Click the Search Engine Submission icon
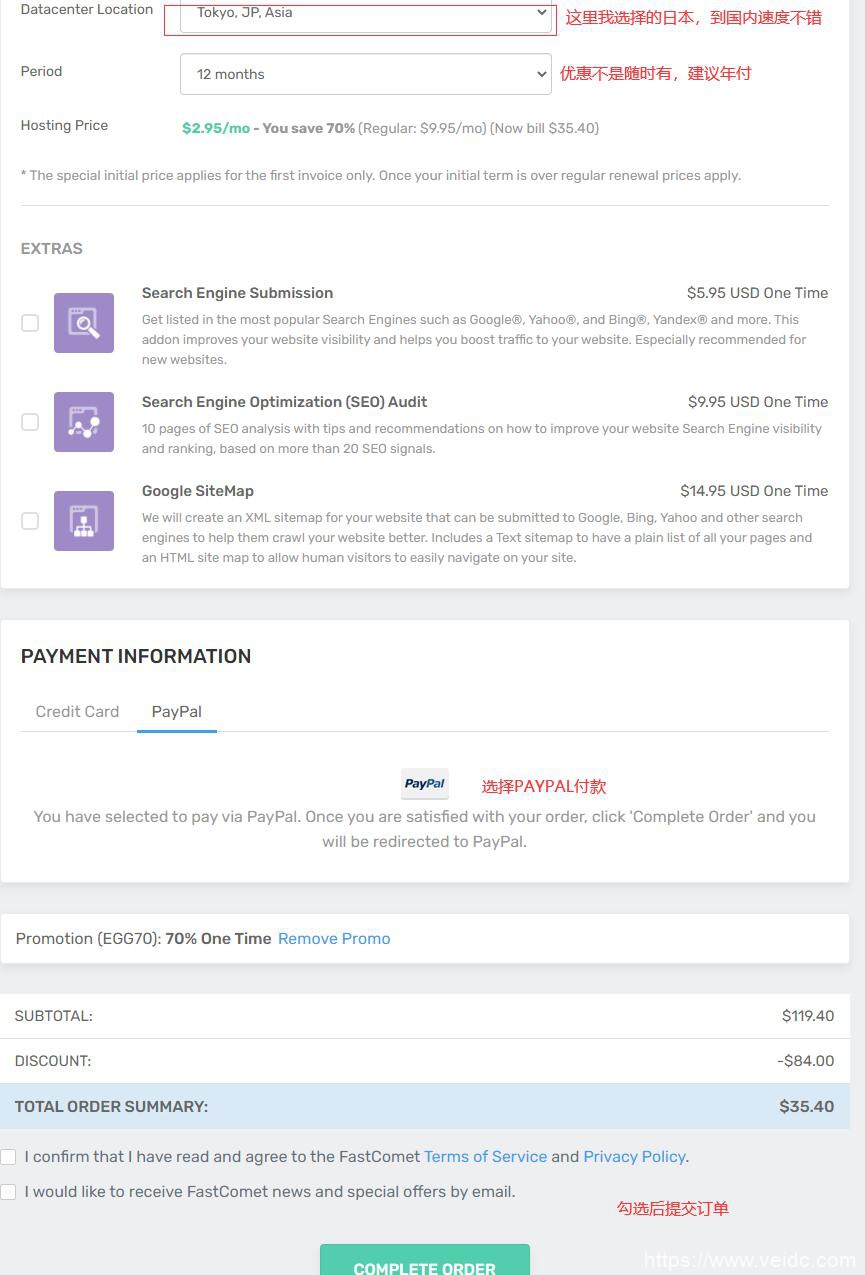The height and width of the screenshot is (1275, 865). pos(84,323)
